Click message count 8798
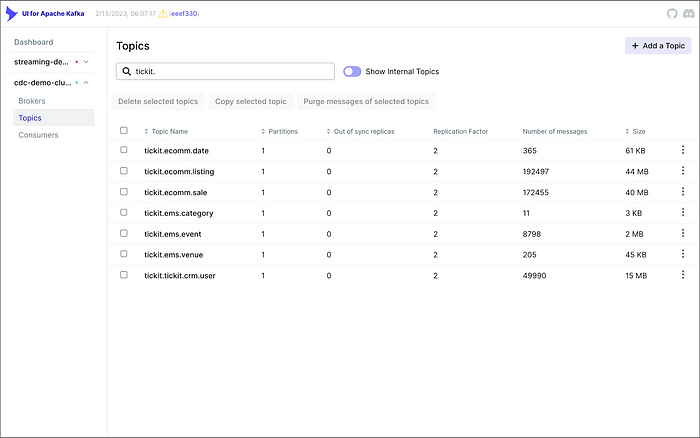Screen dimensions: 700x438 [532, 234]
